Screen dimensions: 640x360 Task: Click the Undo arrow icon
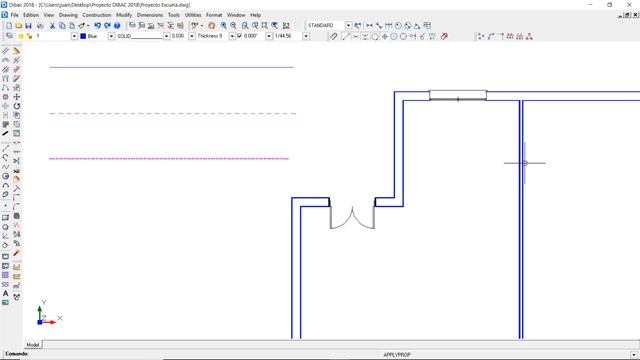(x=98, y=26)
